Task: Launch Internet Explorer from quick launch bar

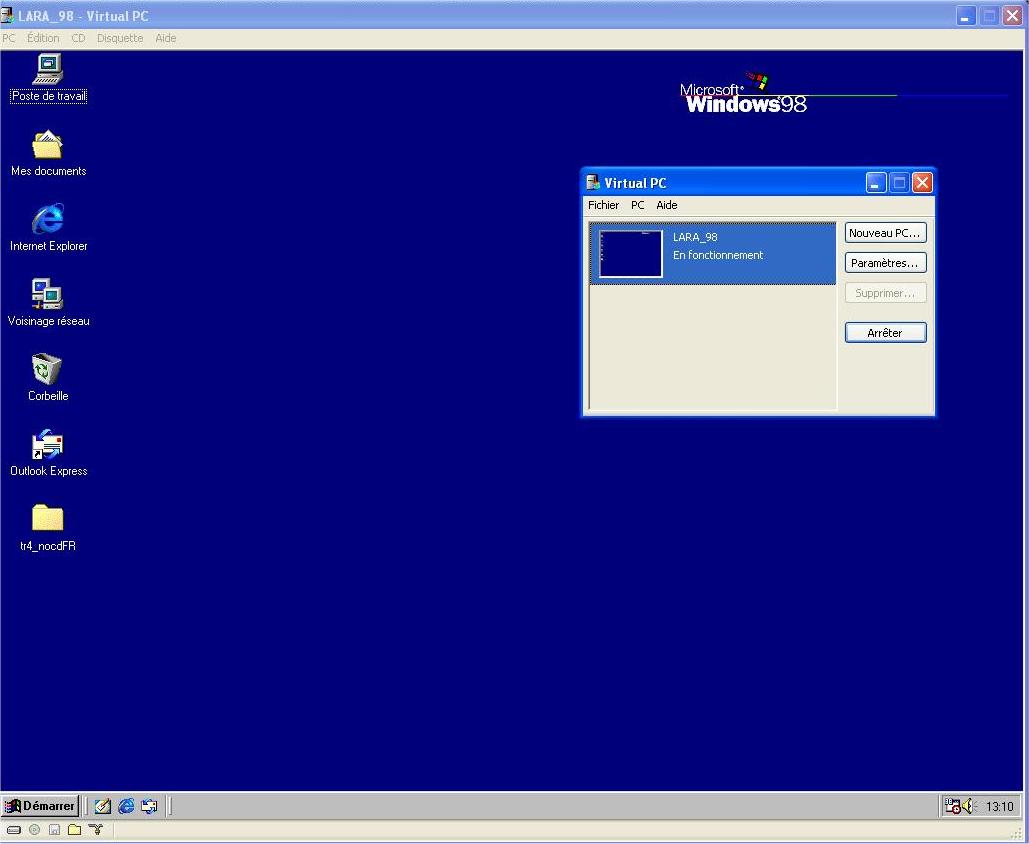Action: [126, 806]
